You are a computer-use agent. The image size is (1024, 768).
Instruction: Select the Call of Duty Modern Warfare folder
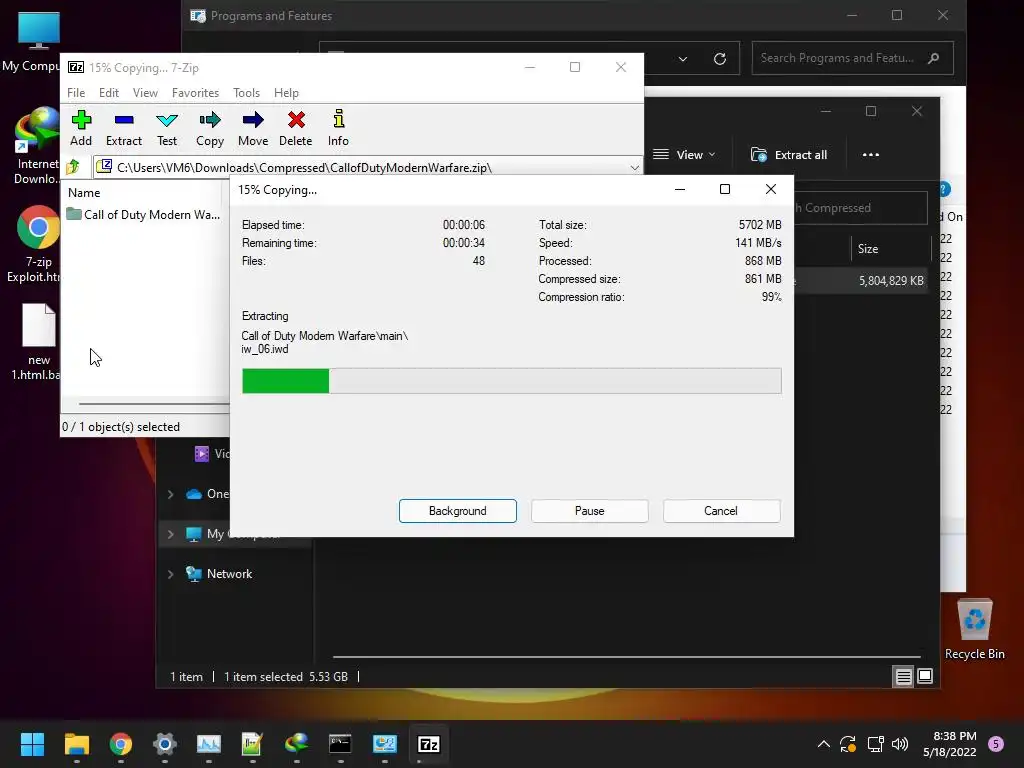click(x=144, y=215)
